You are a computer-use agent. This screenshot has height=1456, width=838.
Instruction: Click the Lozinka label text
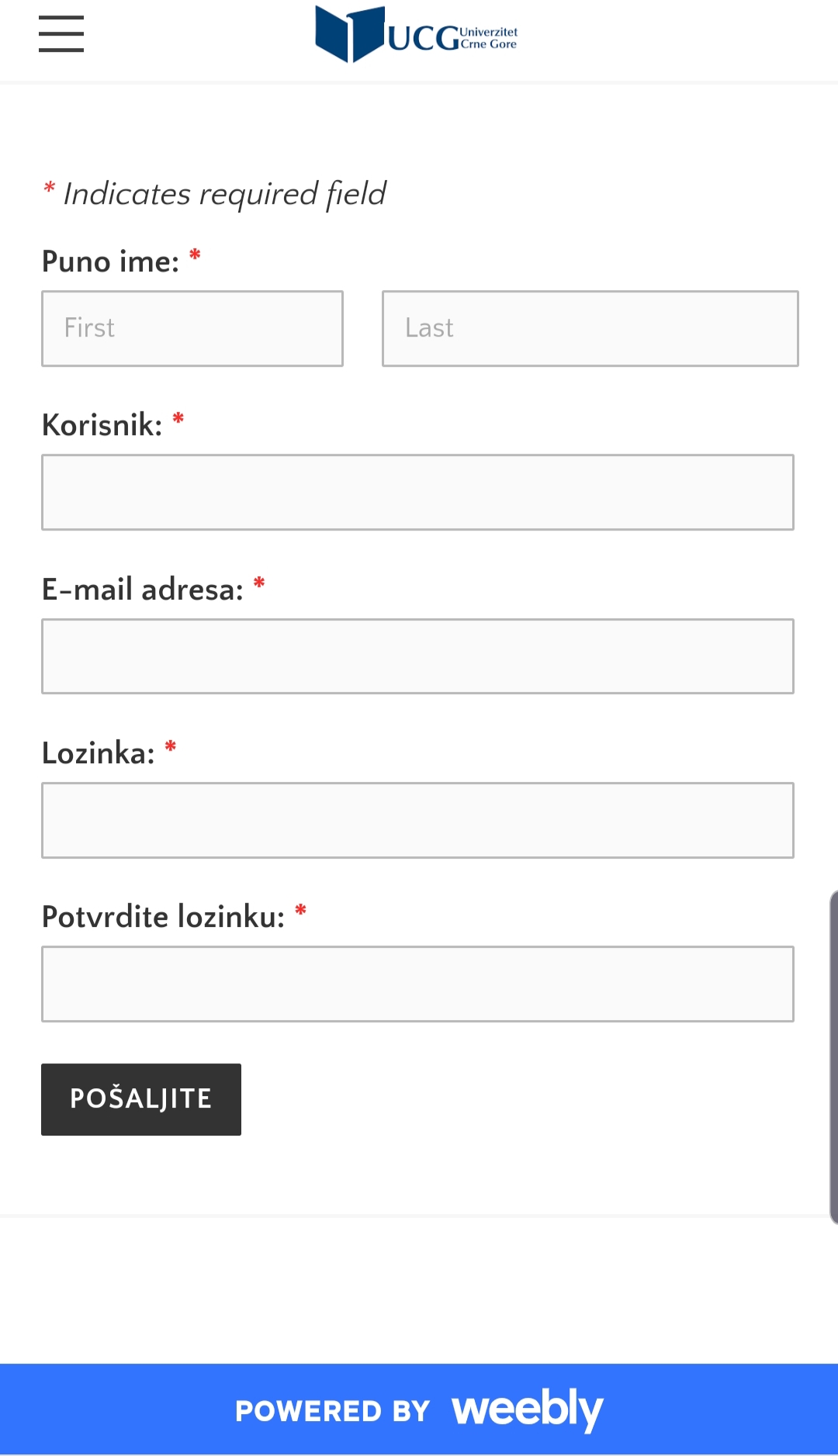[x=99, y=753]
